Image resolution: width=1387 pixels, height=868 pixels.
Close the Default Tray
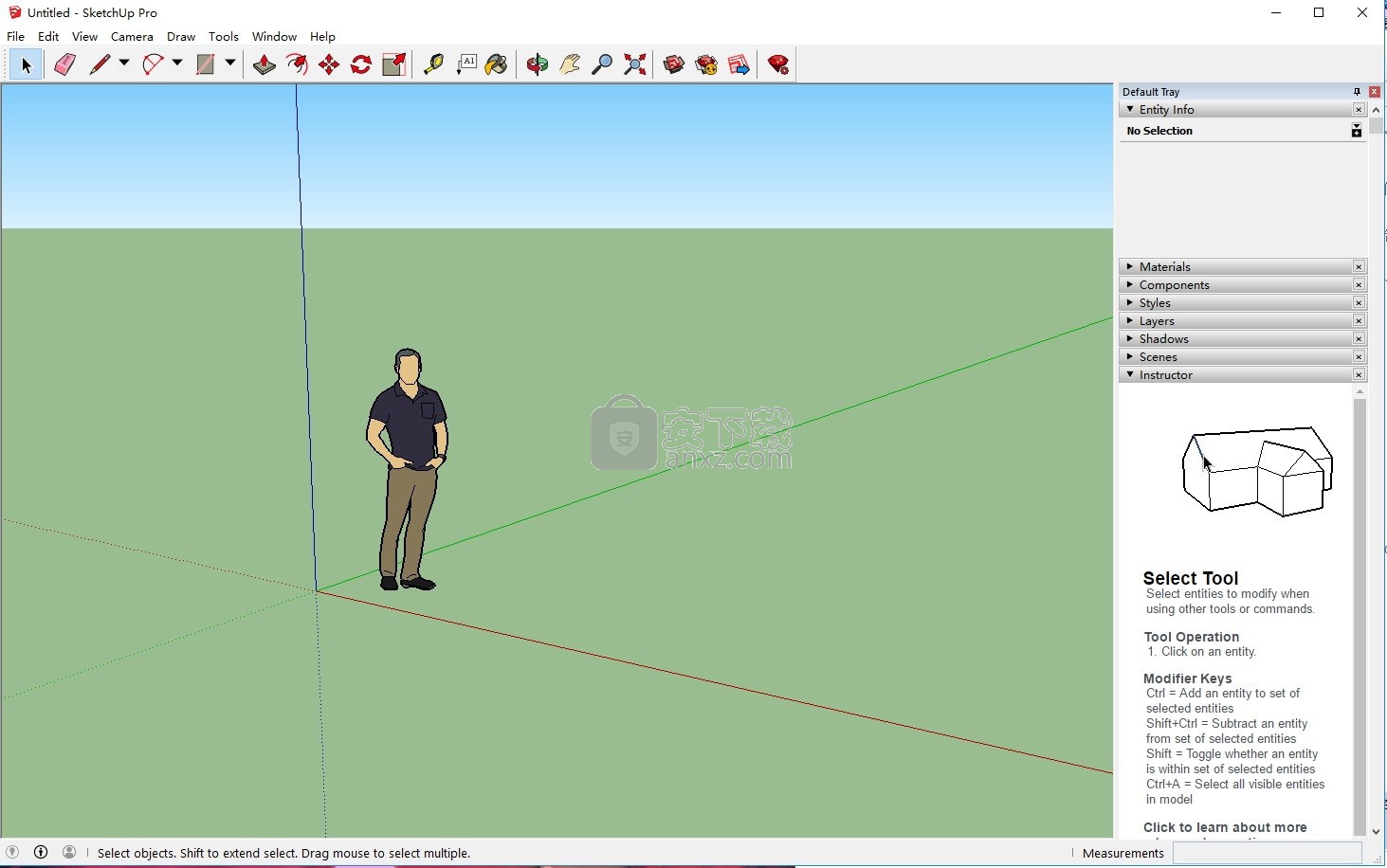tap(1374, 92)
